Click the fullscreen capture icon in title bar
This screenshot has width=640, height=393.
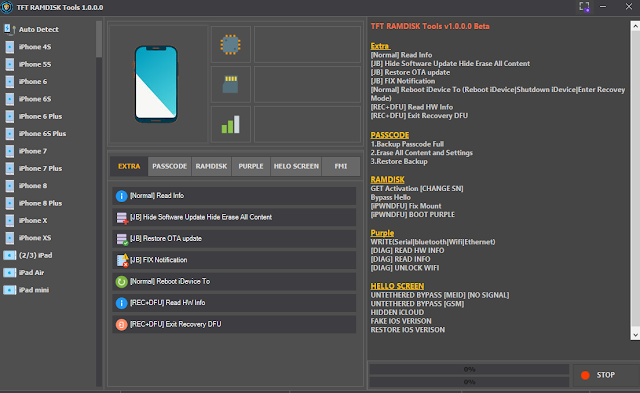[584, 7]
